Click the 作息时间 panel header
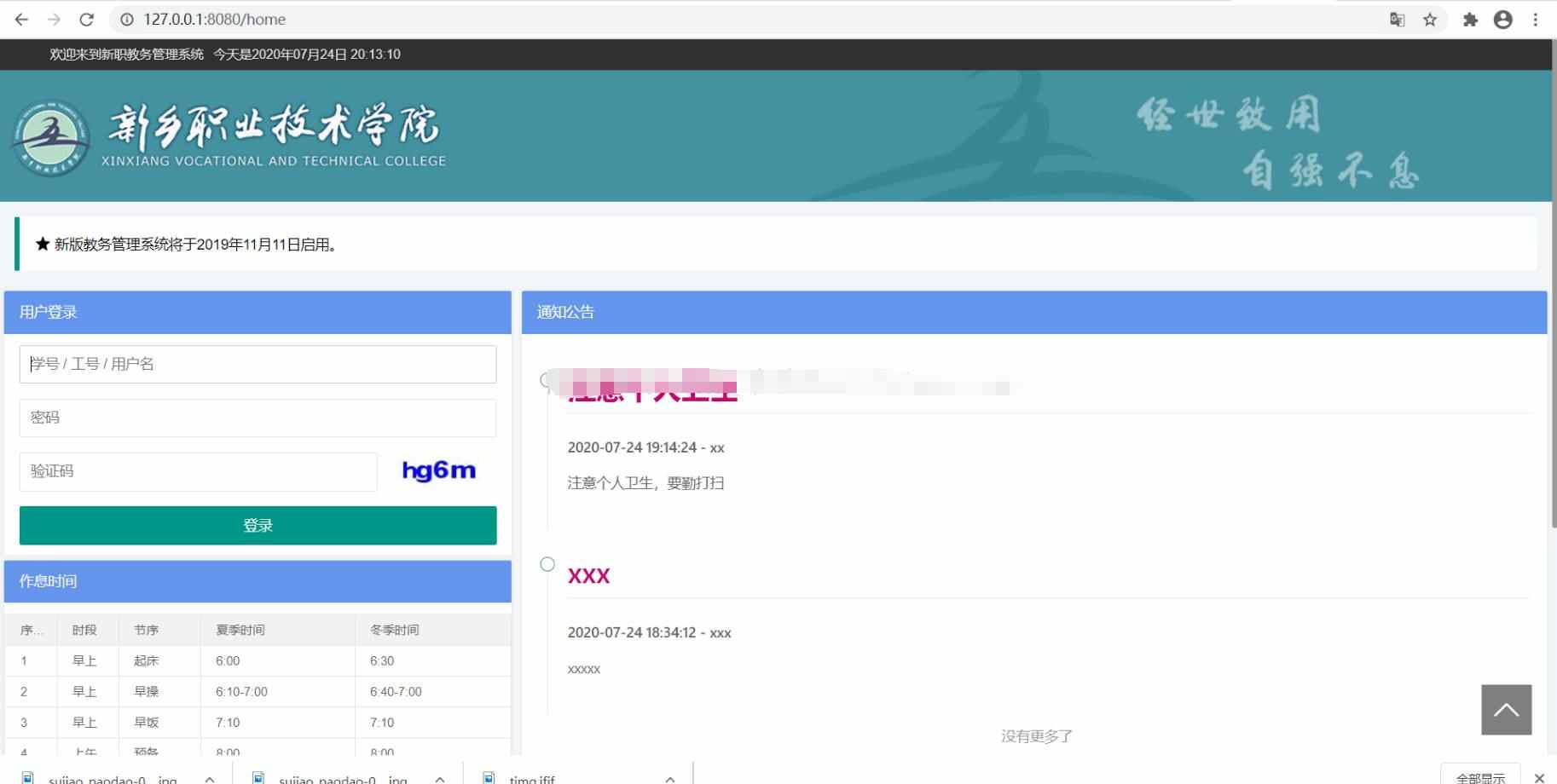Viewport: 1557px width, 784px height. [258, 581]
